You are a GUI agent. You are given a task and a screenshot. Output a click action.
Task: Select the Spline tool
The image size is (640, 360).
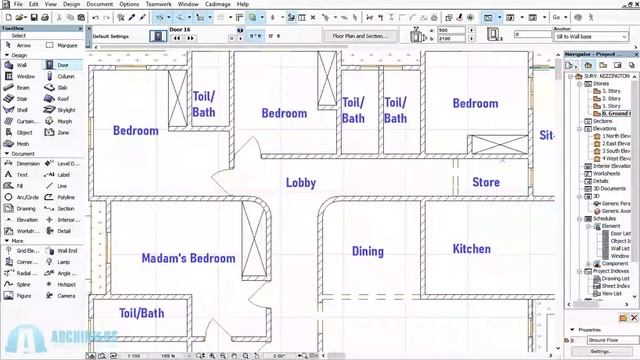[18, 284]
